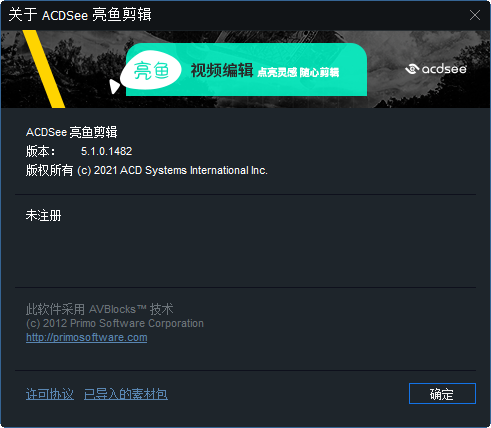Confirm with the 确定 button

(x=442, y=394)
